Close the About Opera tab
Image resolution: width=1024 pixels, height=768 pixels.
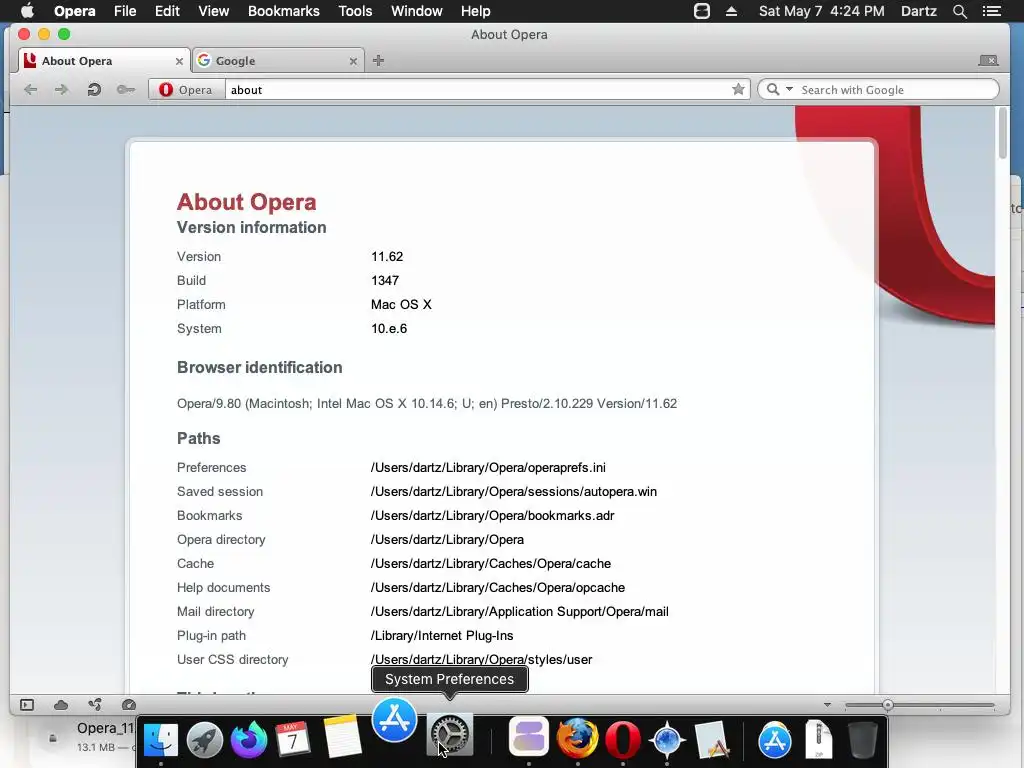179,61
